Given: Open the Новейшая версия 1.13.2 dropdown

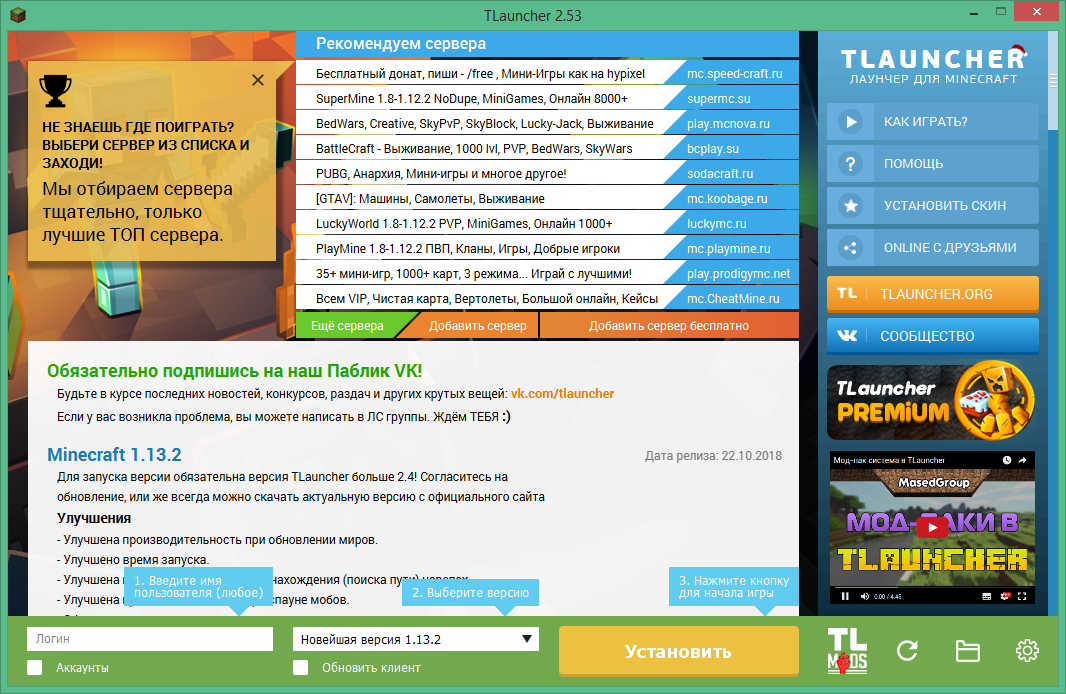Looking at the screenshot, I should point(415,639).
